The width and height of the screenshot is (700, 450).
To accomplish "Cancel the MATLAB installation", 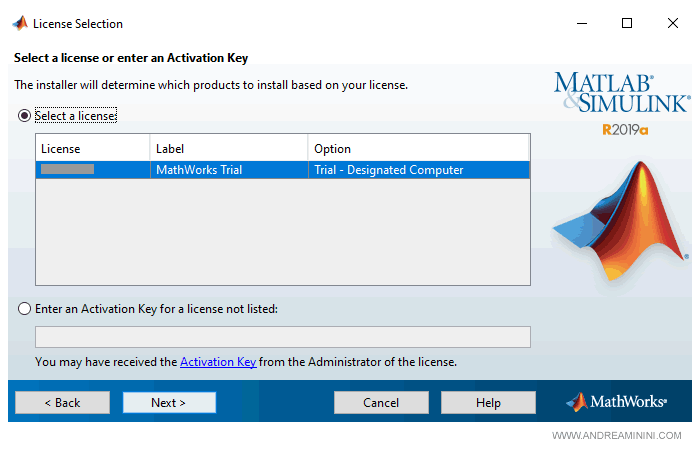I will coord(381,403).
